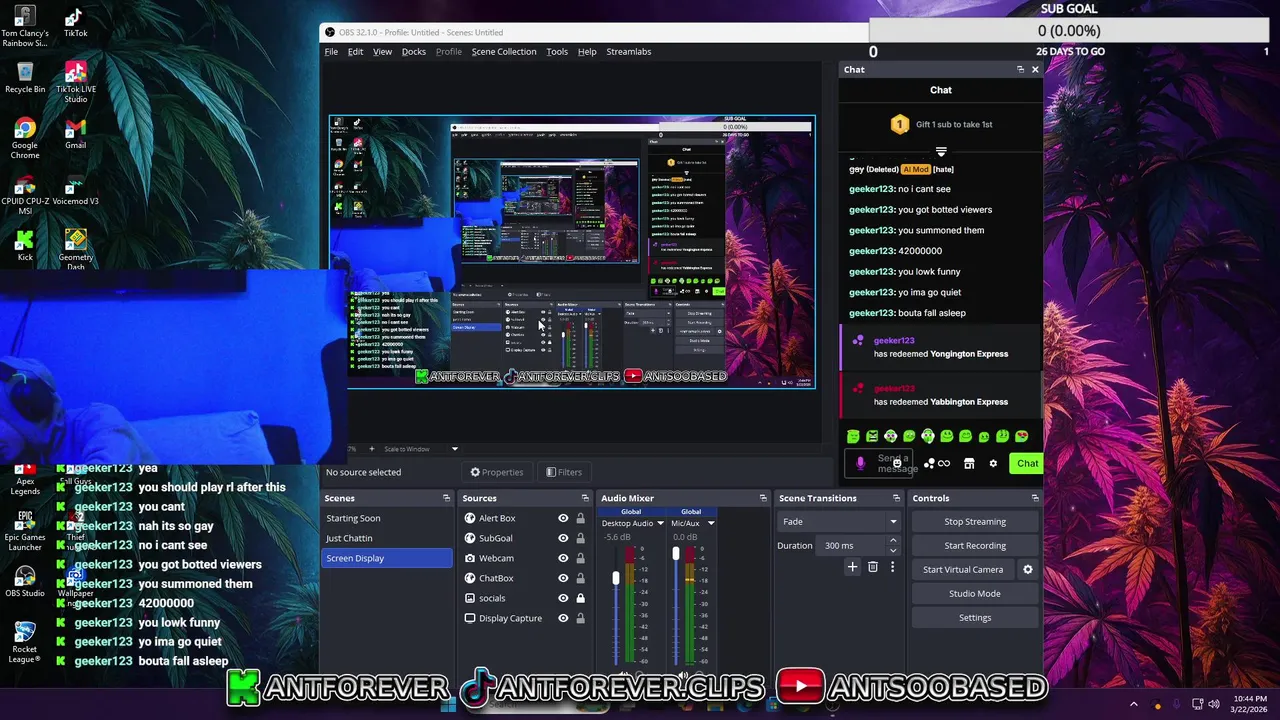Screen dimensions: 1280x720
Task: Toggle visibility of Alert Box source
Action: point(563,518)
